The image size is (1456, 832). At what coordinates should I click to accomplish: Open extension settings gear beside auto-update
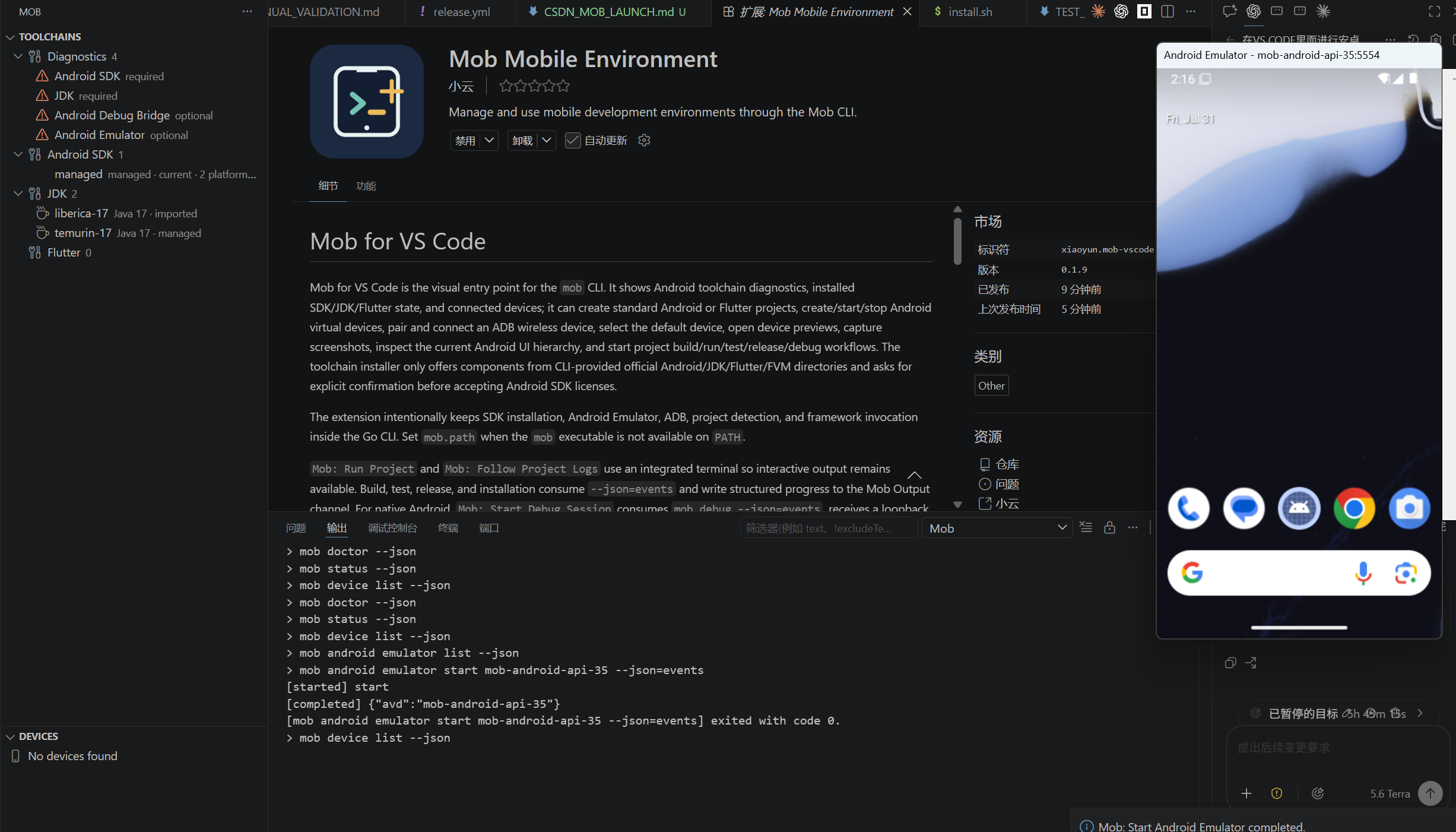click(x=644, y=140)
